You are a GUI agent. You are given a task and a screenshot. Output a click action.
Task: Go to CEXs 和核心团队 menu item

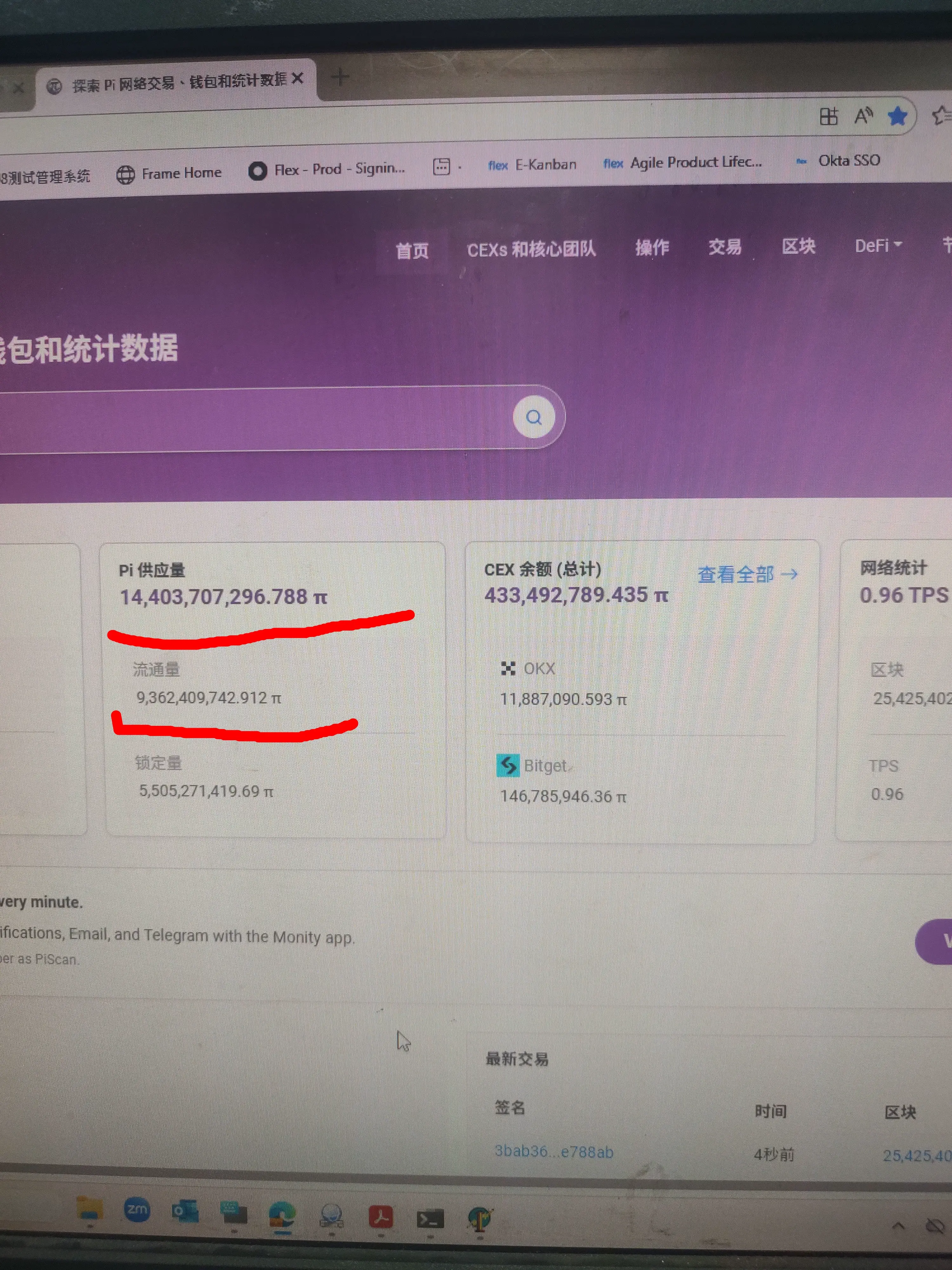[531, 249]
